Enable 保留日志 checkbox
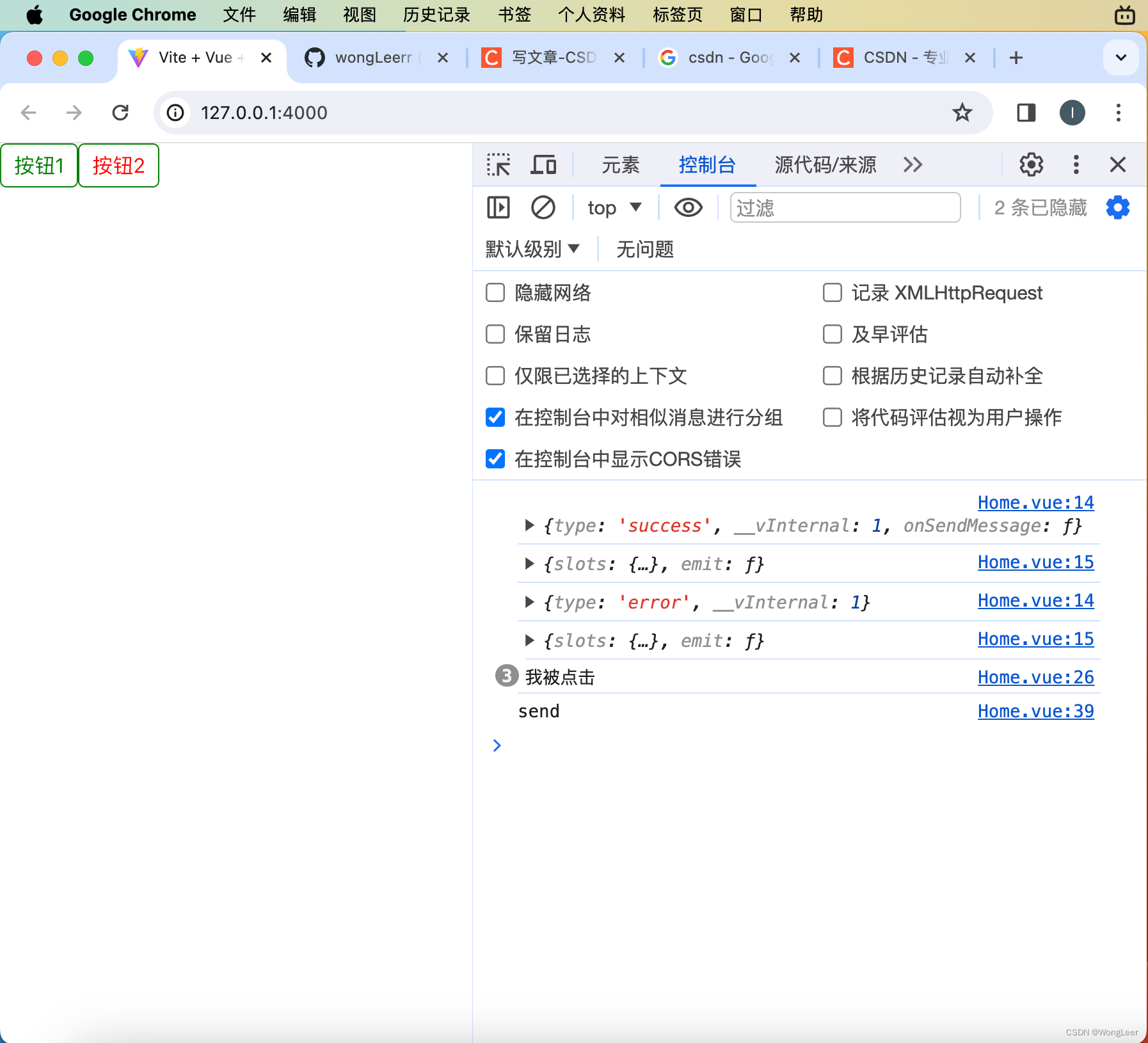This screenshot has width=1148, height=1043. coord(495,334)
